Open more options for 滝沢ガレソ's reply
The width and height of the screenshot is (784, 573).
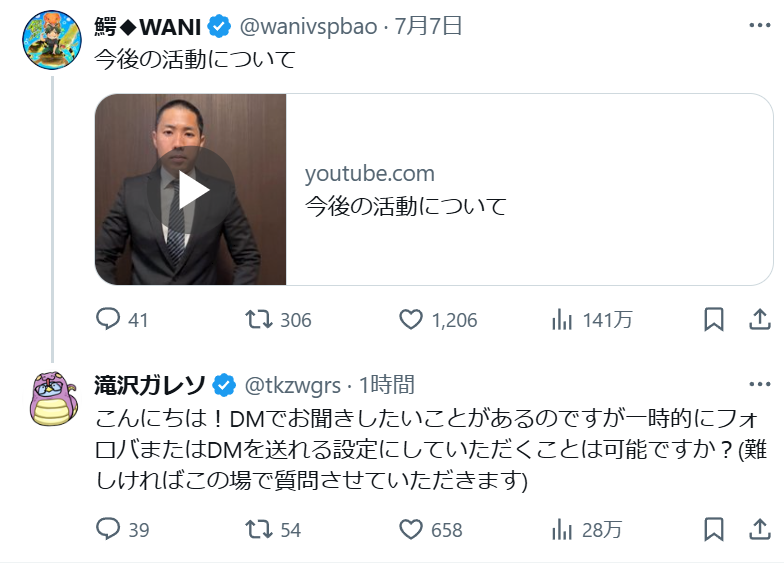(760, 384)
